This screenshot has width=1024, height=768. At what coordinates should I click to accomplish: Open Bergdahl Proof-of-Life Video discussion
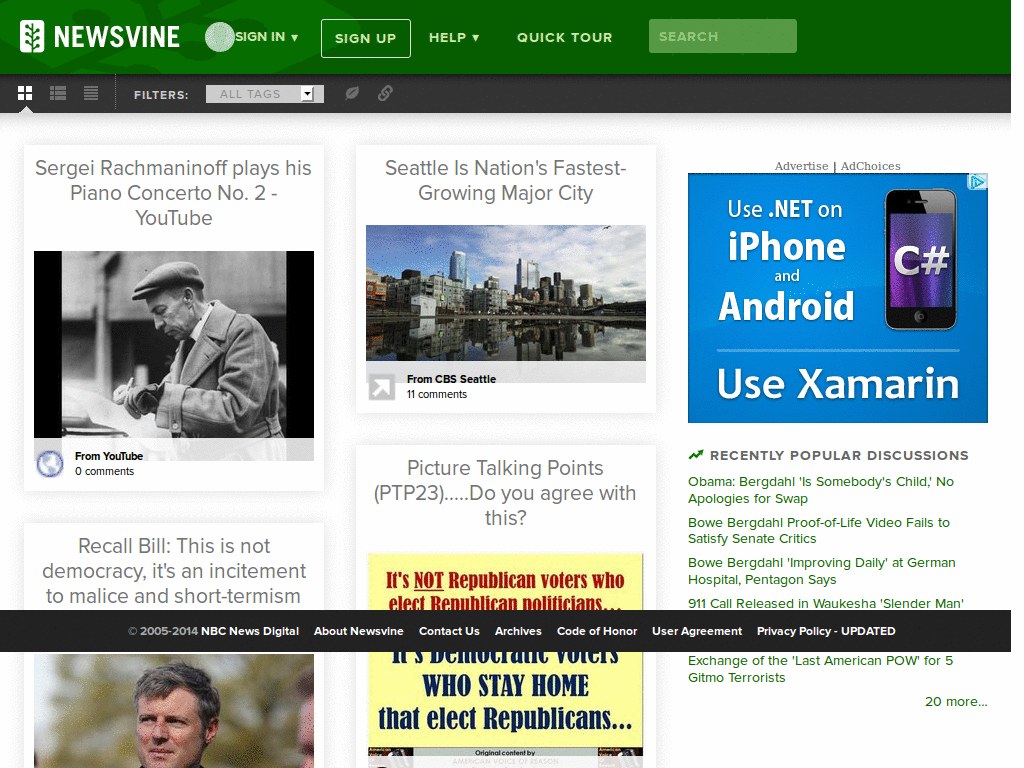click(x=819, y=530)
